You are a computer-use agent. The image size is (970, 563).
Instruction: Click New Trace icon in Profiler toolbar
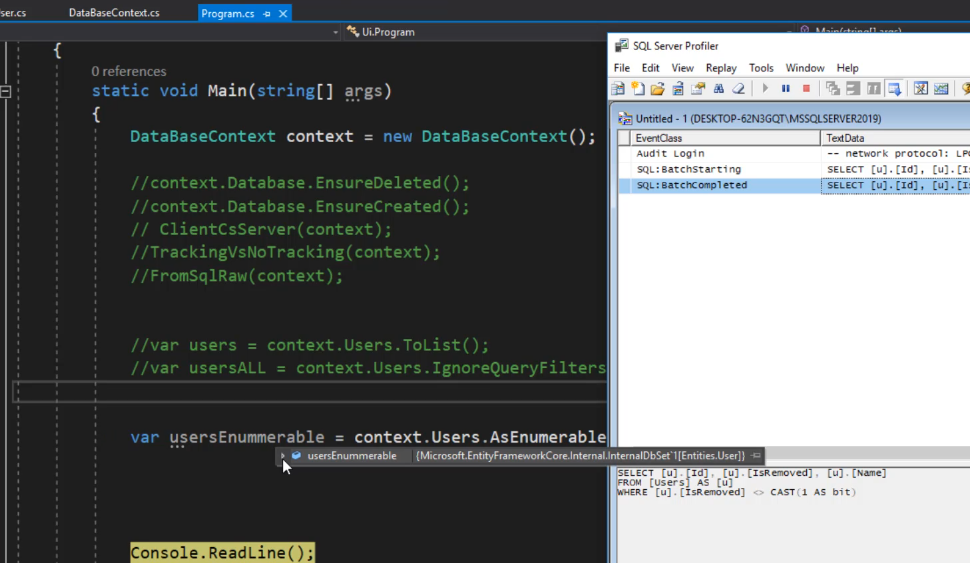pyautogui.click(x=618, y=88)
